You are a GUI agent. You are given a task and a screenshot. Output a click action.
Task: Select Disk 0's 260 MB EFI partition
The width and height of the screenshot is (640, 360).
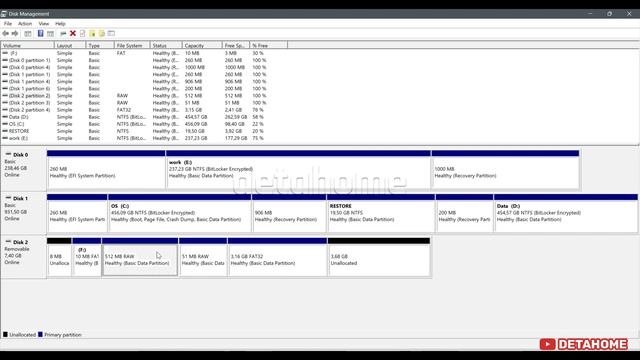pos(106,169)
